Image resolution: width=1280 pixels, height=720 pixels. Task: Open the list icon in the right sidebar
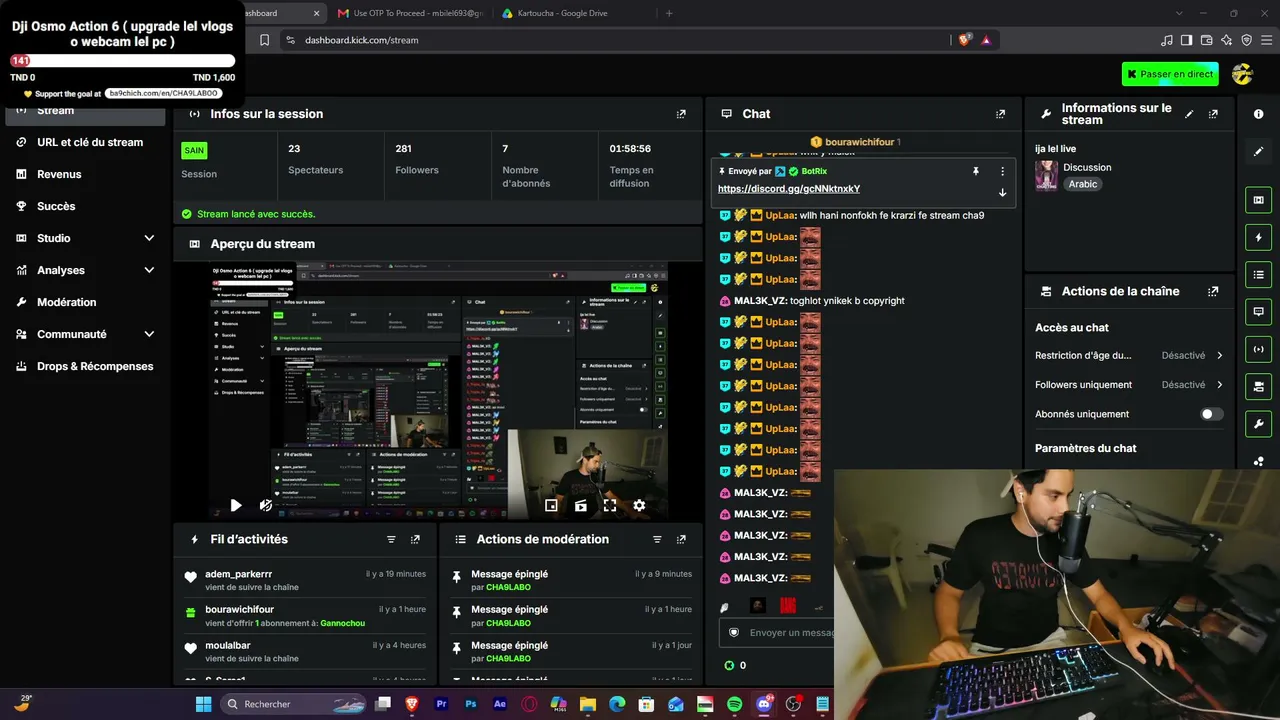pyautogui.click(x=1258, y=275)
